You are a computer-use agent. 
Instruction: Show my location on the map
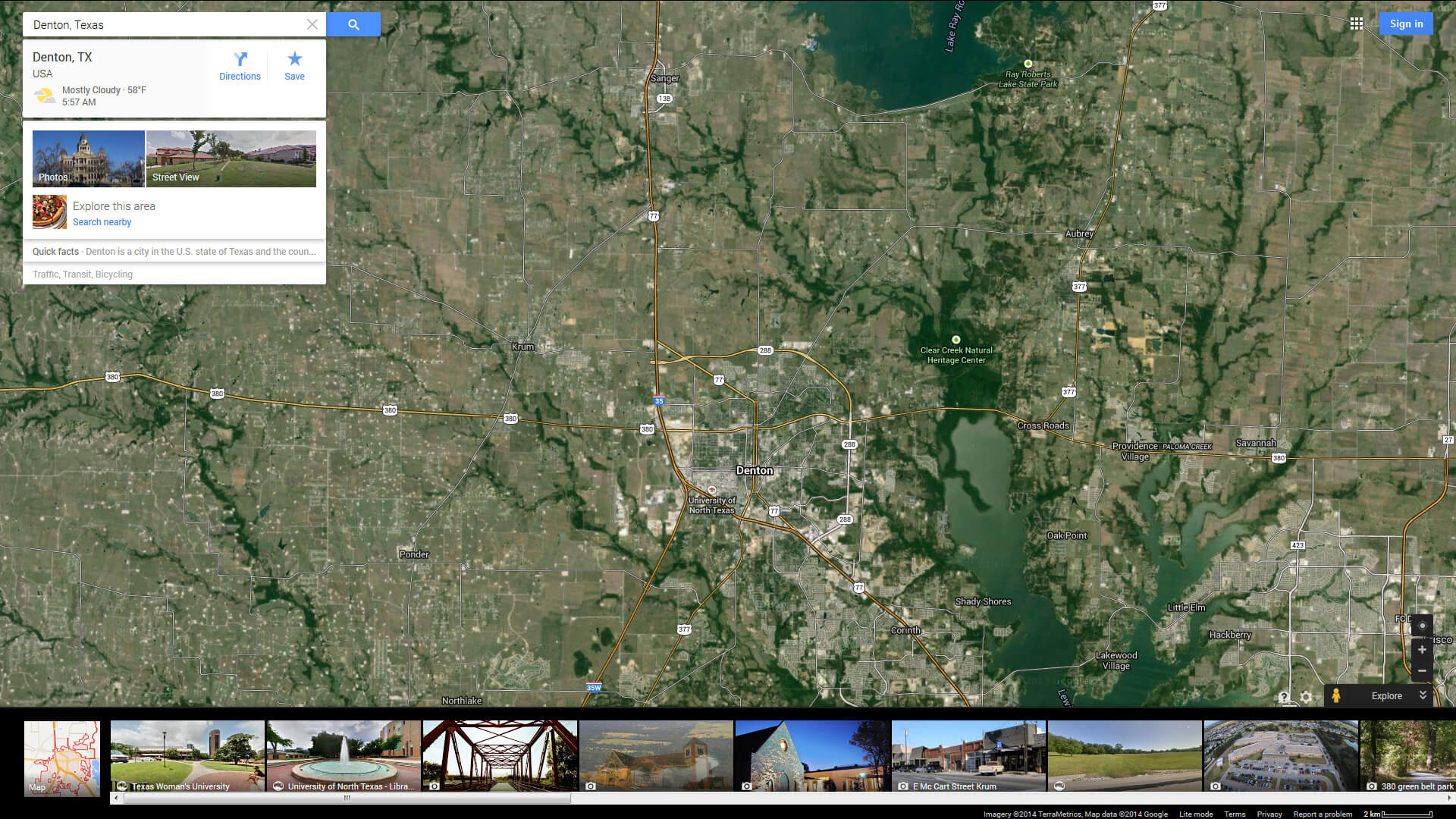[x=1422, y=626]
